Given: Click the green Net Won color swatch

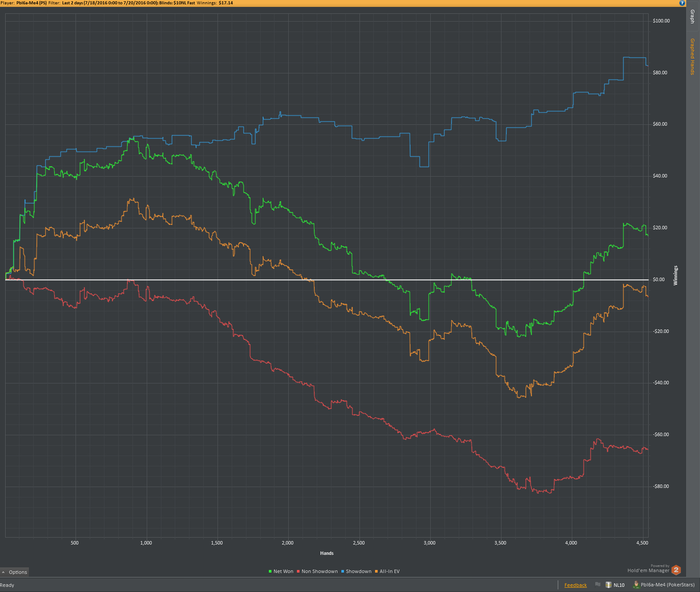Looking at the screenshot, I should (x=270, y=571).
